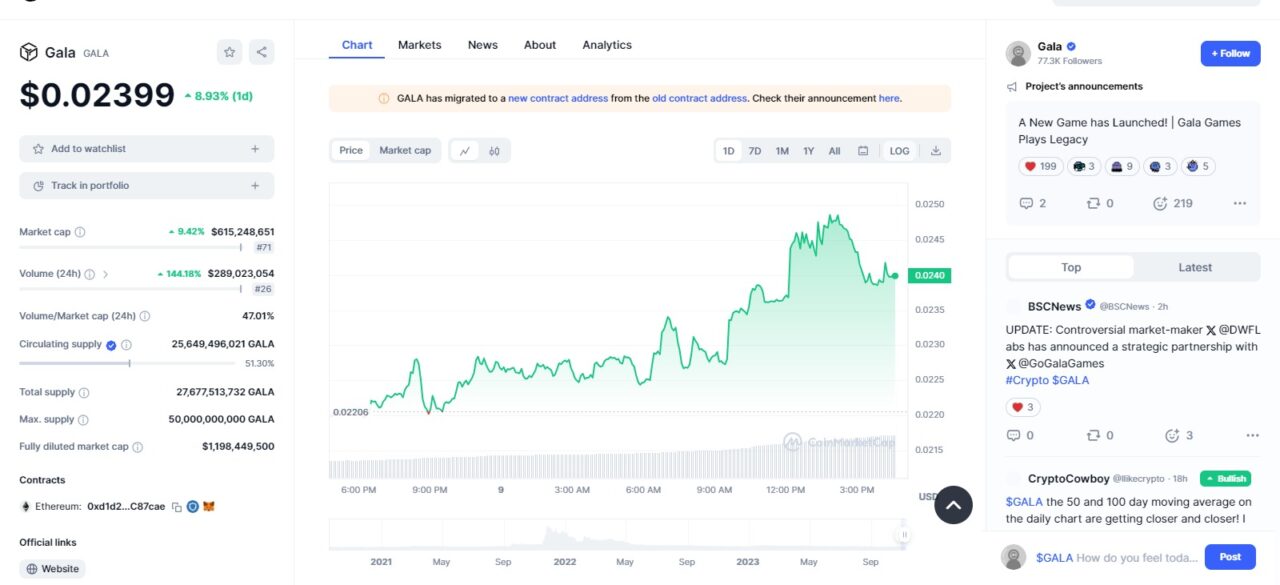Show Max. supply info icon
The width and height of the screenshot is (1280, 585).
coord(83,420)
